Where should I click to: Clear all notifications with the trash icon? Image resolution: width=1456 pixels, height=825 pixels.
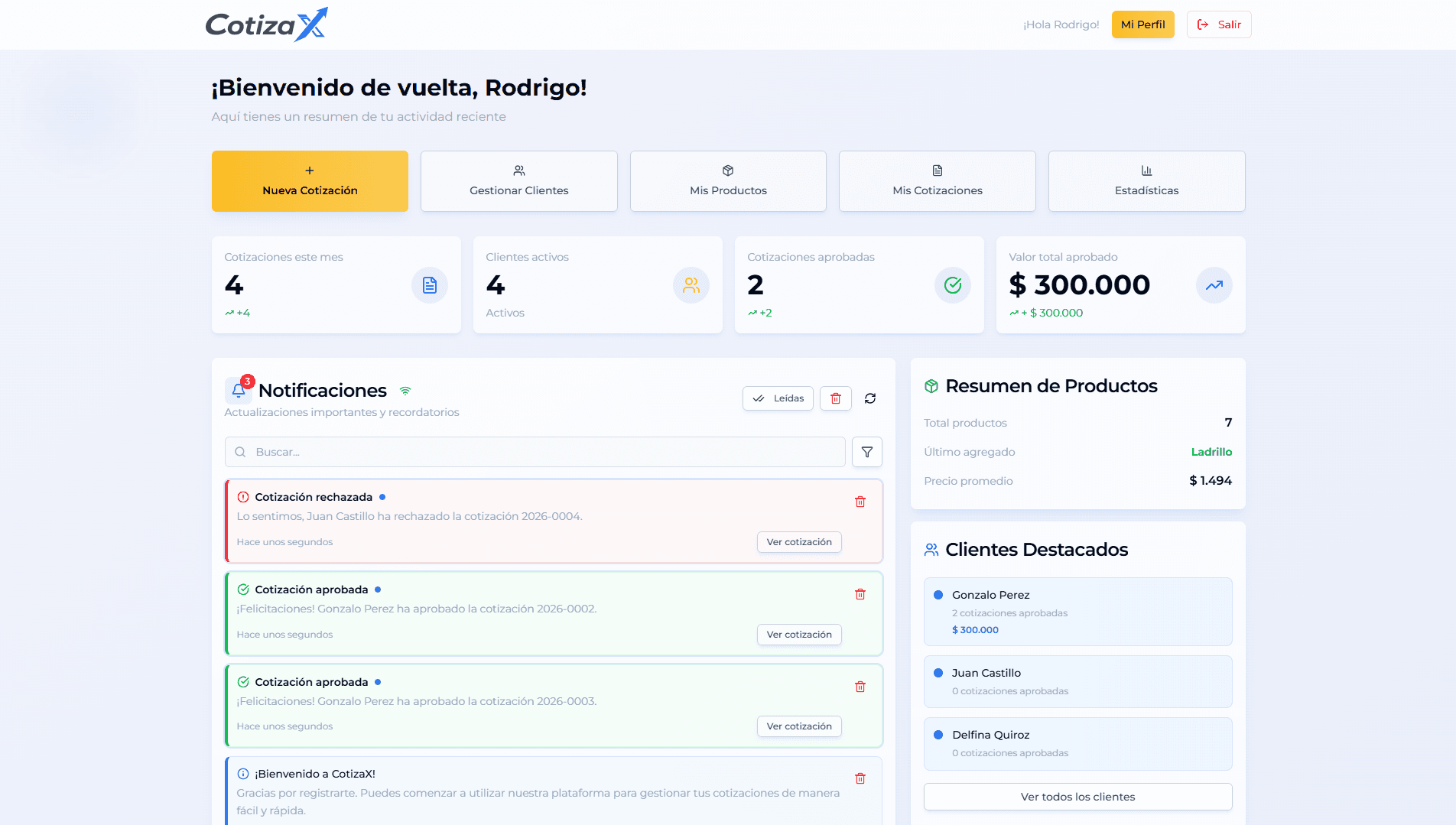tap(835, 398)
